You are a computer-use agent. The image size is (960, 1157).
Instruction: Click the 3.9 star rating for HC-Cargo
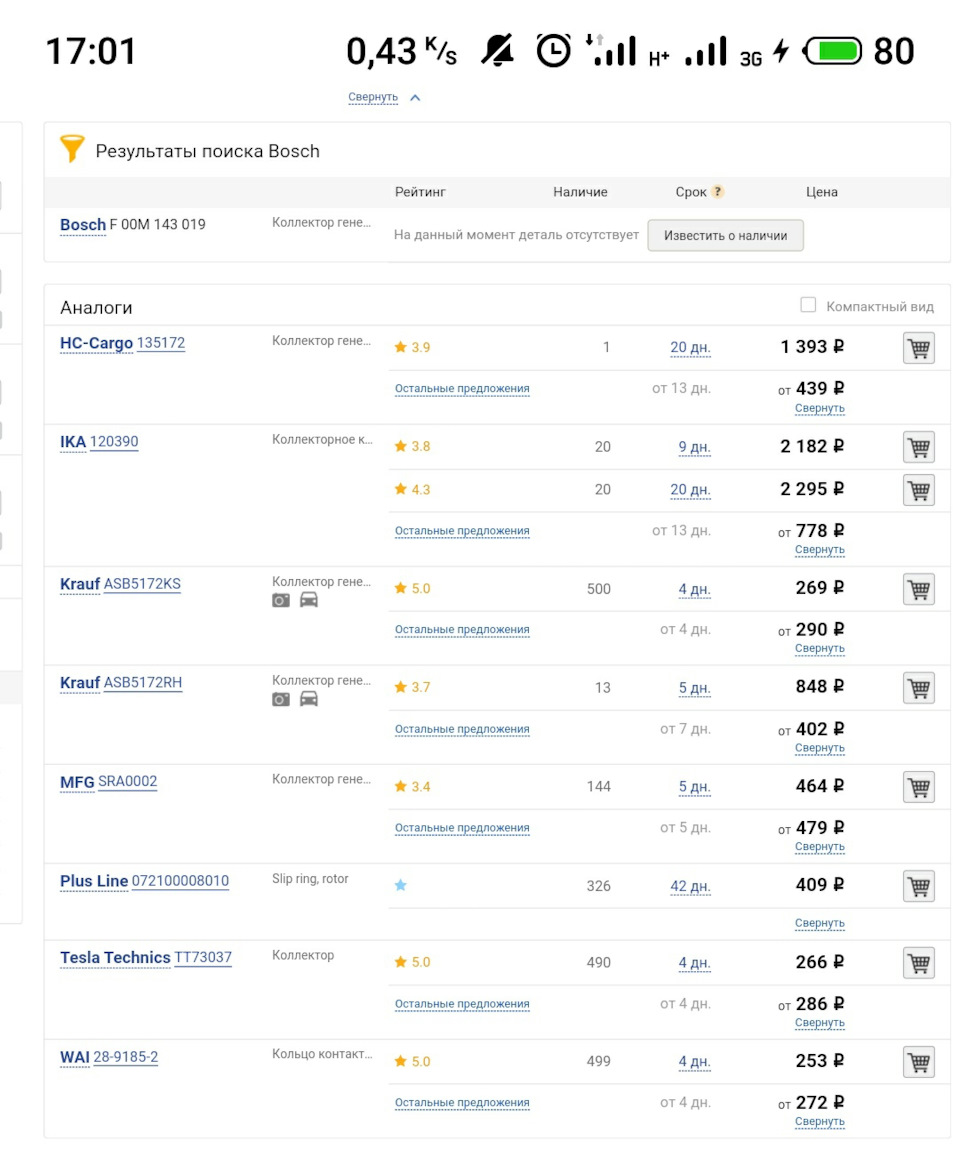[412, 348]
